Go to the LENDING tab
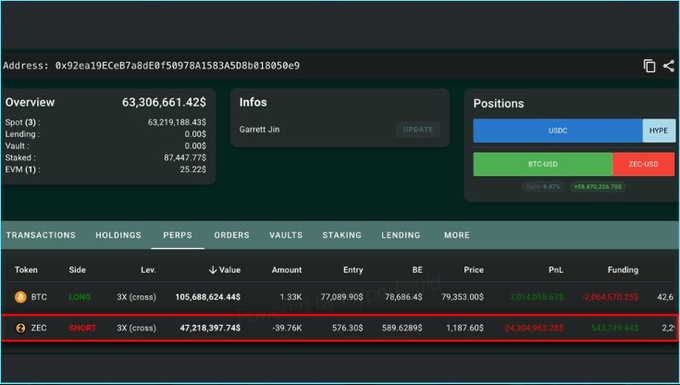The width and height of the screenshot is (680, 385). (x=401, y=235)
